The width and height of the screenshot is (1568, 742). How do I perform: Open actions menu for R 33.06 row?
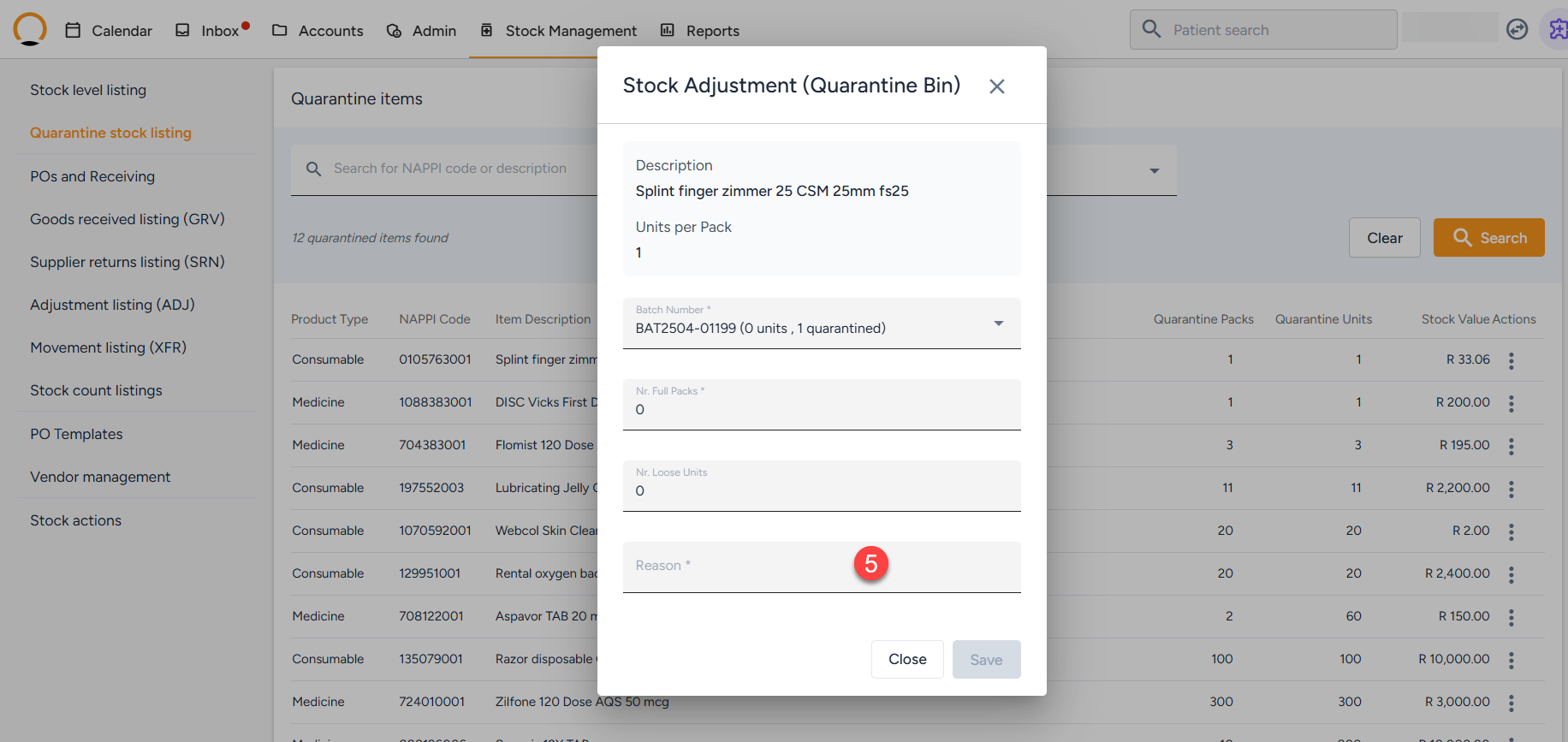(x=1511, y=360)
